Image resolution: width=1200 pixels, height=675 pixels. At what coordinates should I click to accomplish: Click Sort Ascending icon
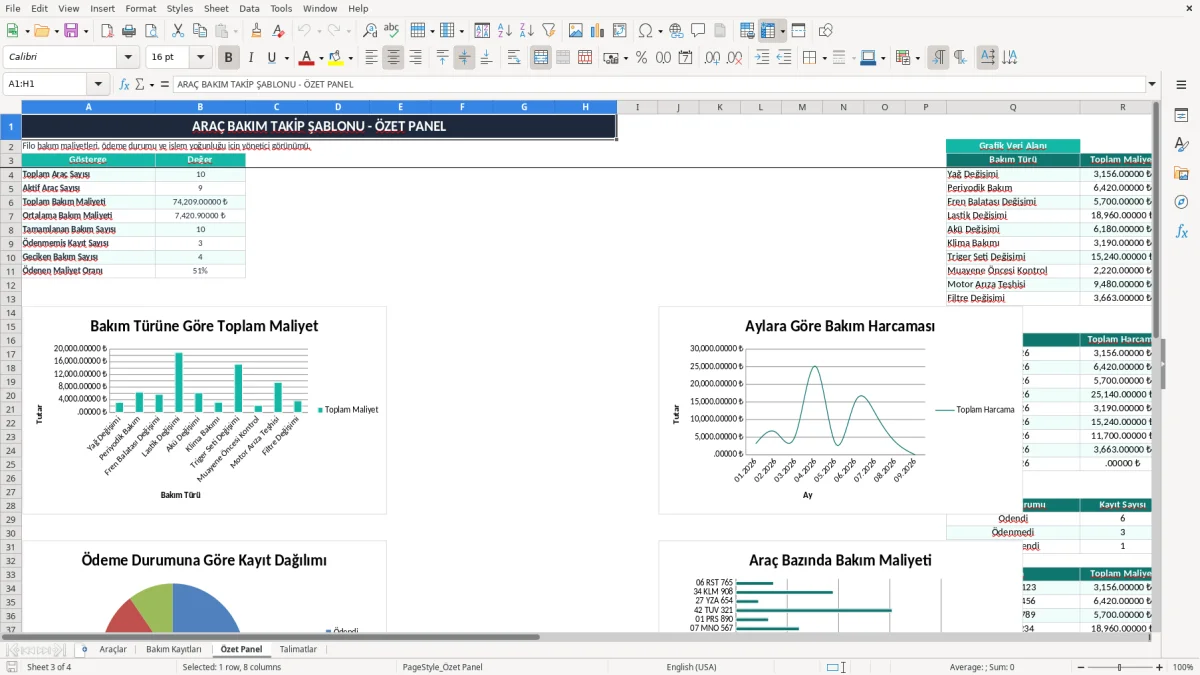505,31
